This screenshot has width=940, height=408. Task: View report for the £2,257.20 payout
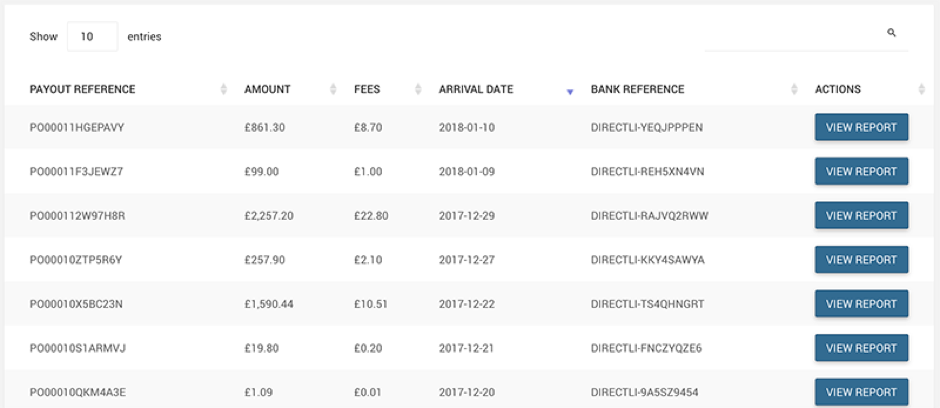click(861, 216)
